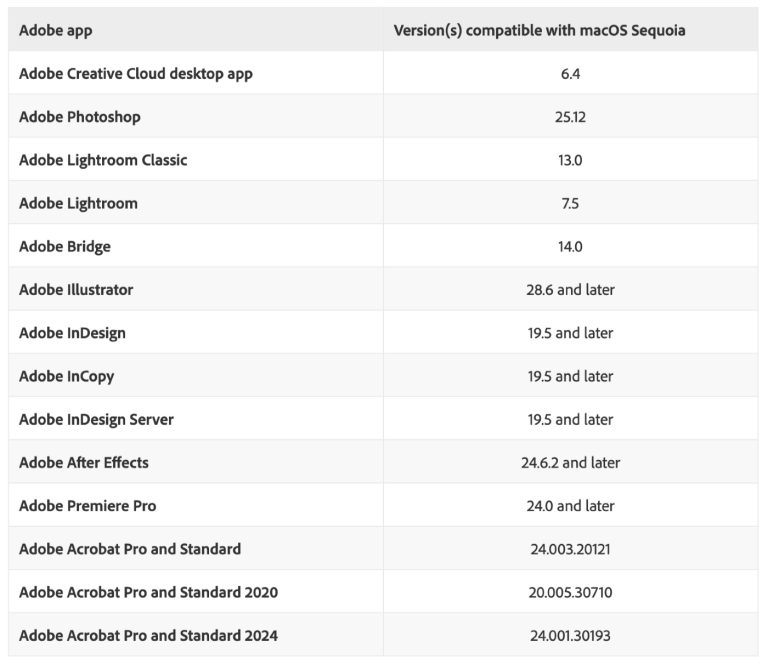768x670 pixels.
Task: Select the "24.0 and later" version cell
Action: 570,505
